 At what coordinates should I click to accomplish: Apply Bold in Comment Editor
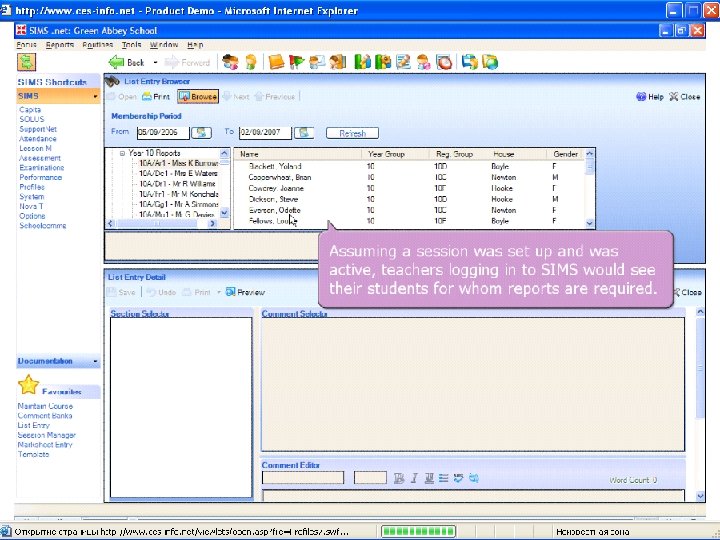point(399,478)
